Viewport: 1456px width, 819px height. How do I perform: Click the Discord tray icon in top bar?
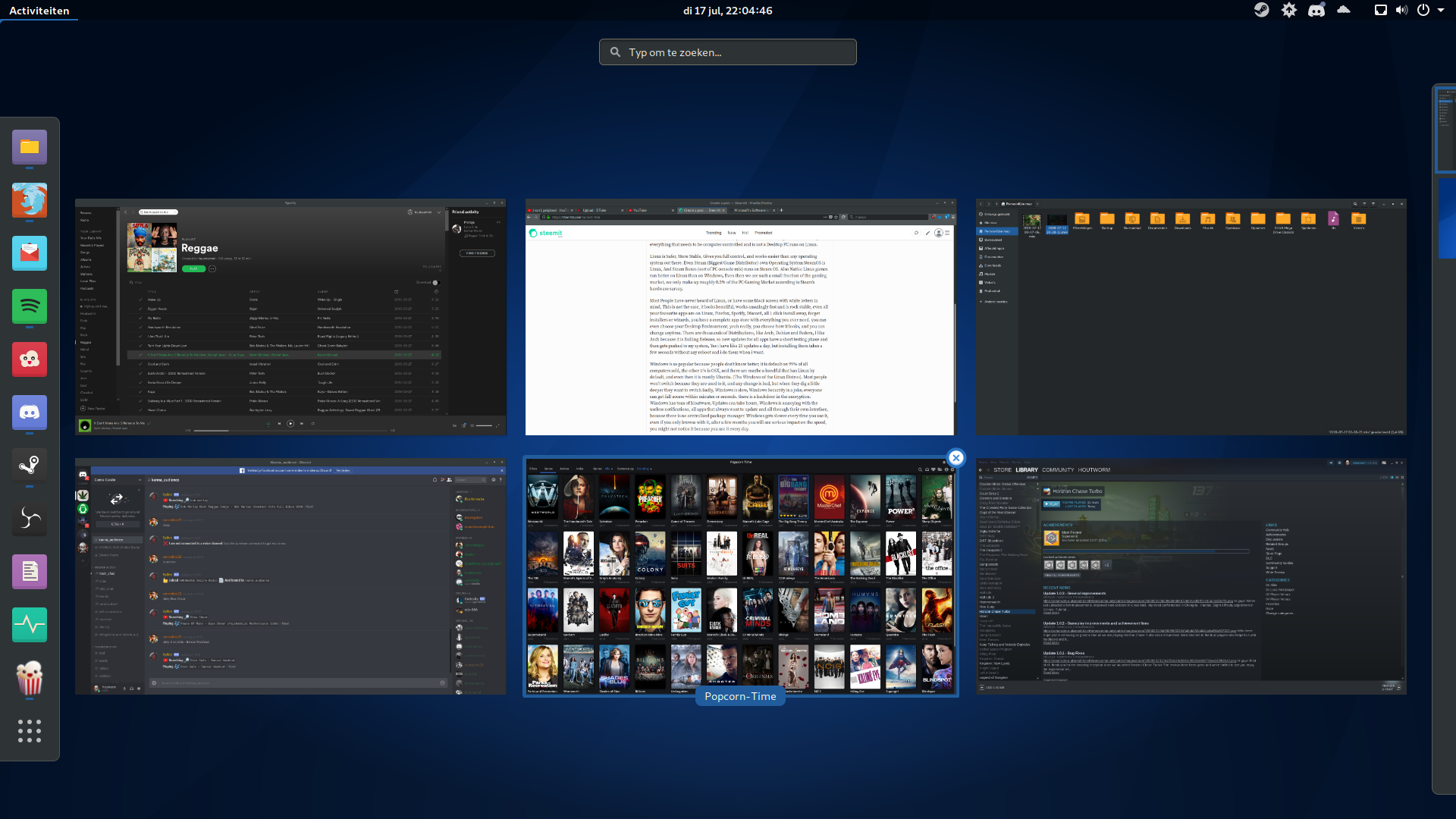pyautogui.click(x=1316, y=11)
